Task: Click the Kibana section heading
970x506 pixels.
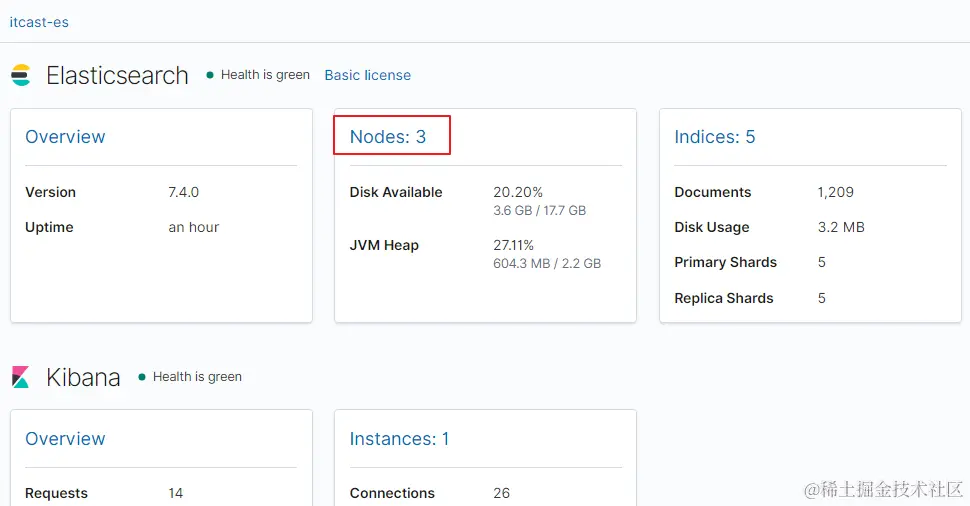Action: point(84,377)
